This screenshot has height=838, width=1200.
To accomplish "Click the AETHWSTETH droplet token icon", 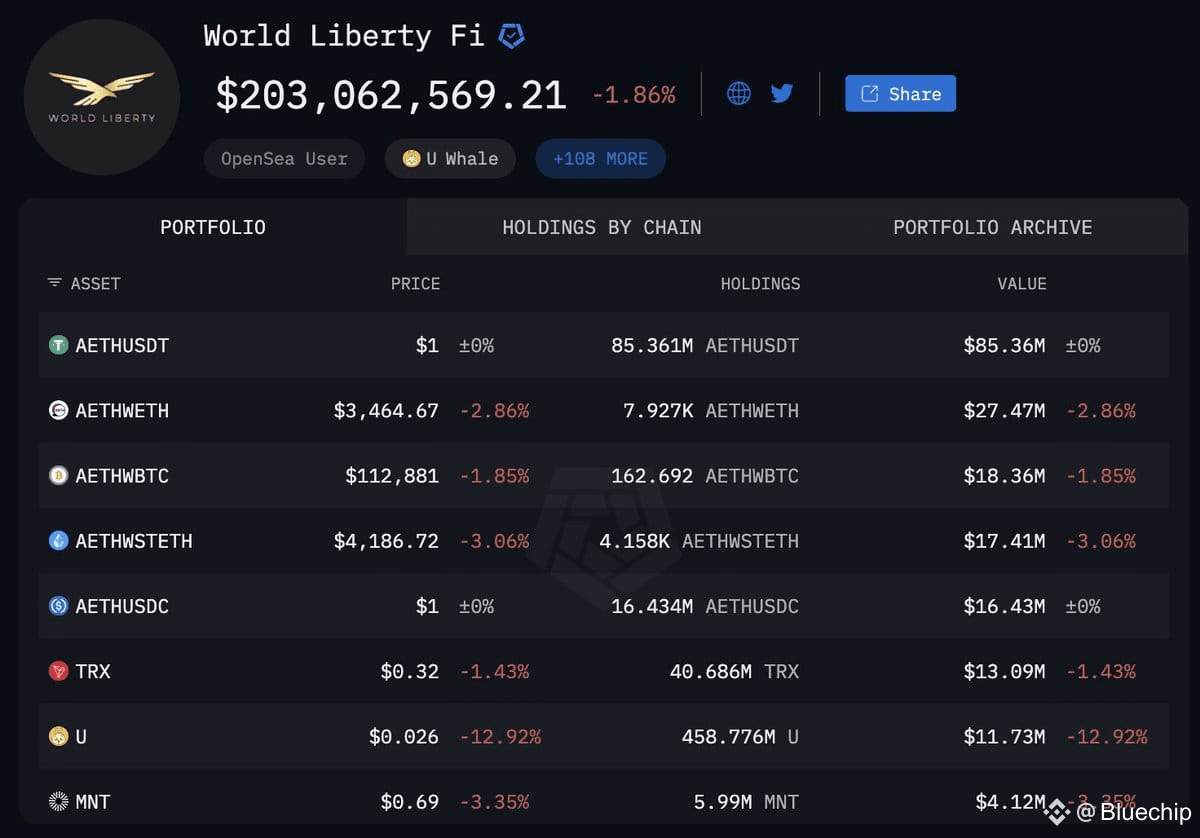I will click(59, 541).
